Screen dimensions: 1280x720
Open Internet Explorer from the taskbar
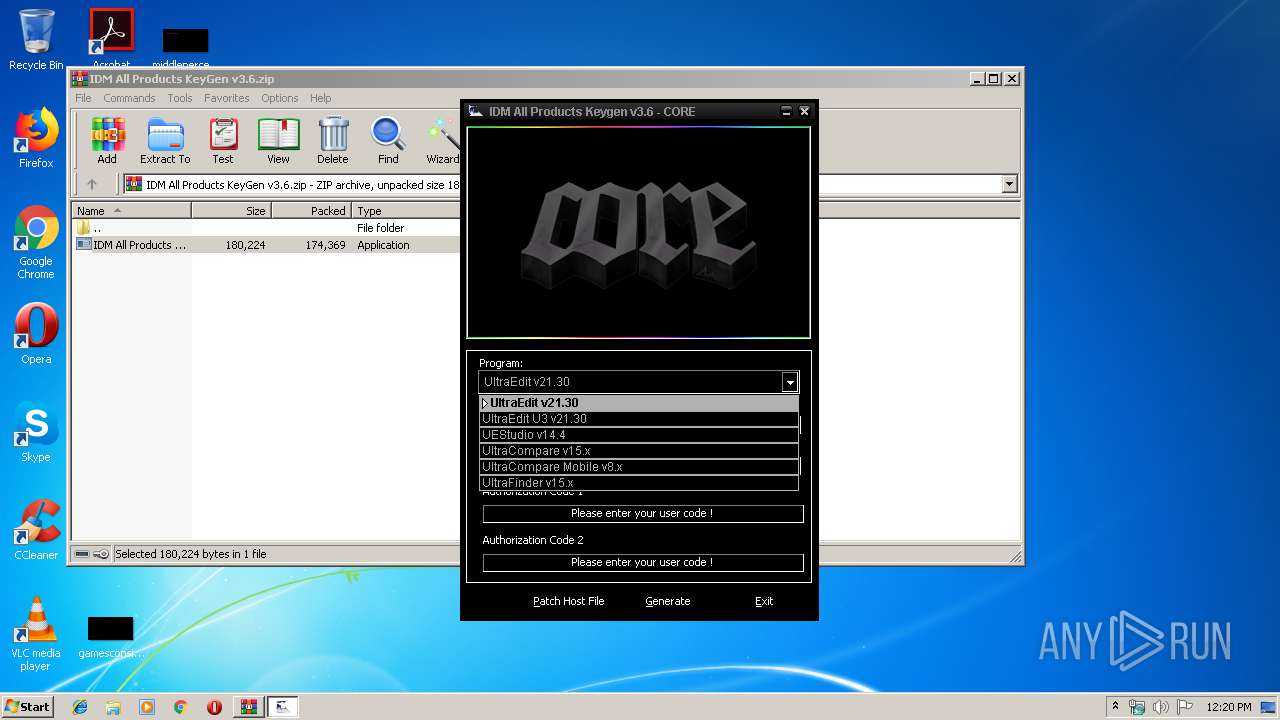80,707
